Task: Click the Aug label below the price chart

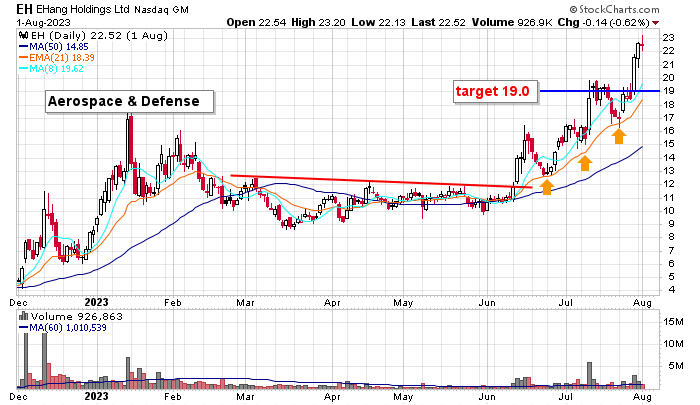Action: [642, 303]
